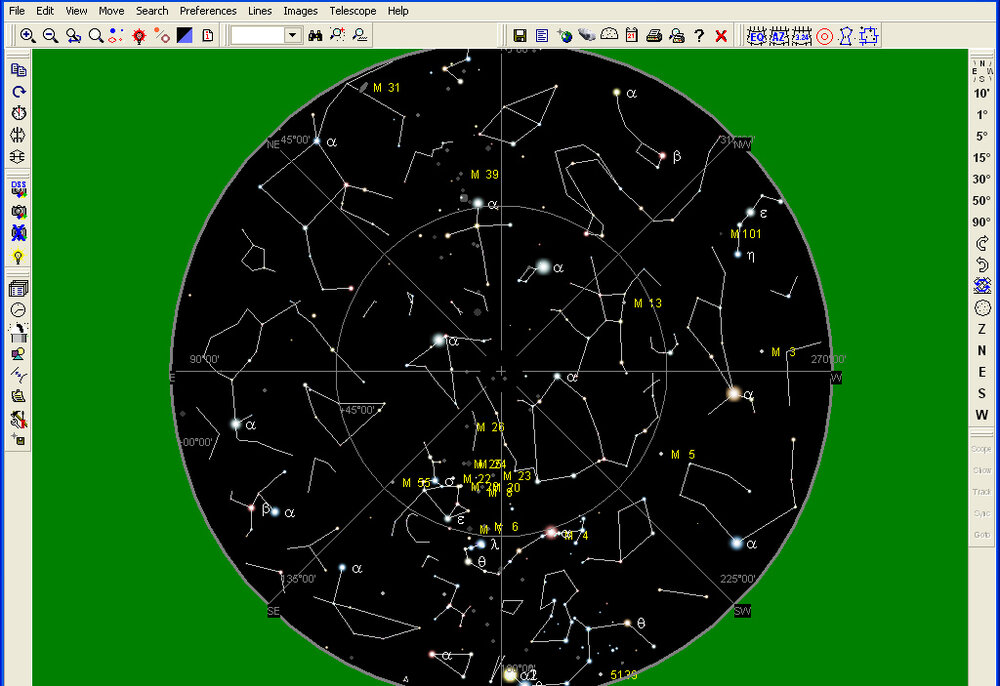Viewport: 1000px width, 686px height.
Task: Click the floppy disk save icon
Action: coord(520,35)
